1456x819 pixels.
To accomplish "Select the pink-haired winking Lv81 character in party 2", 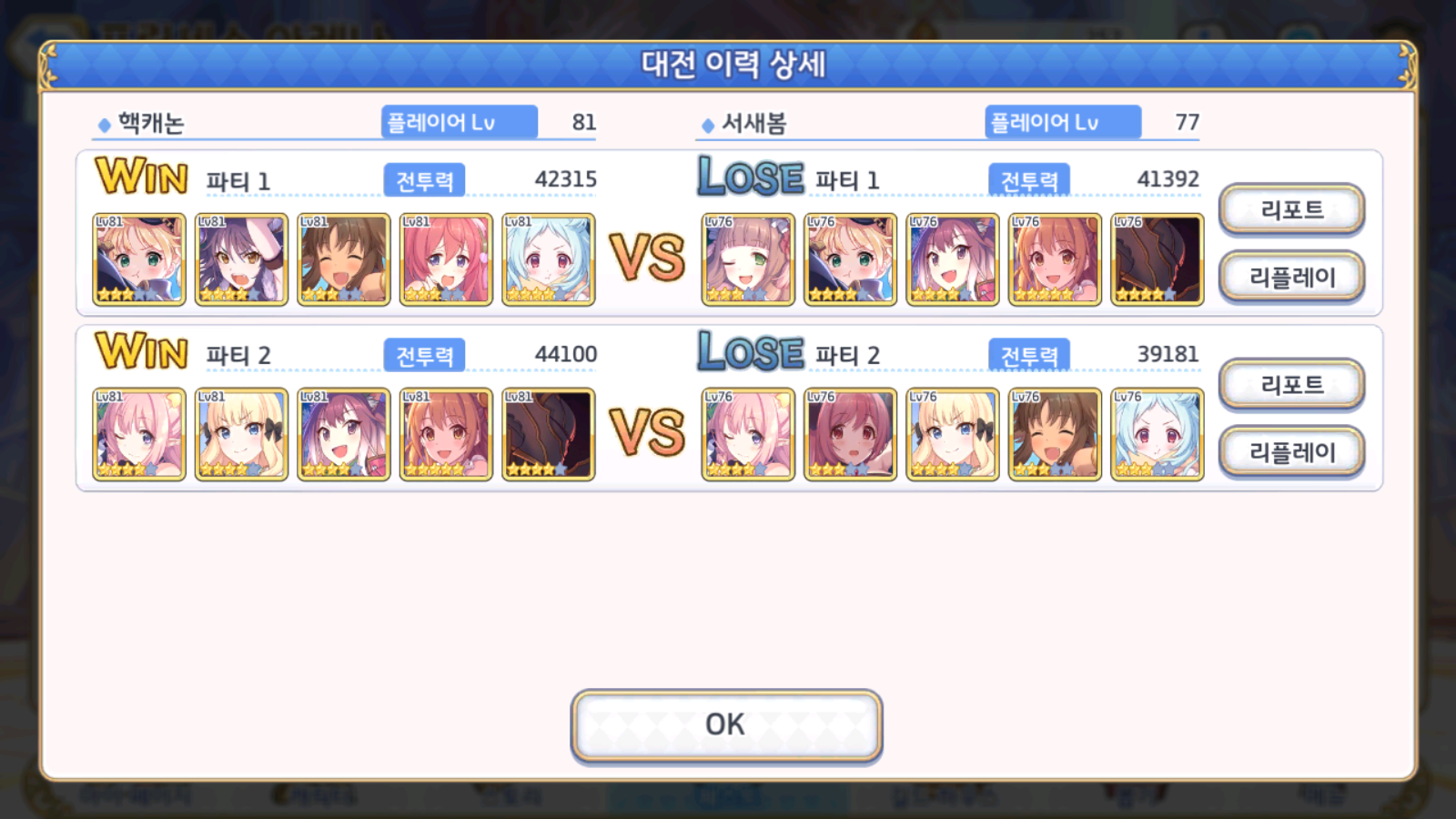I will point(139,434).
